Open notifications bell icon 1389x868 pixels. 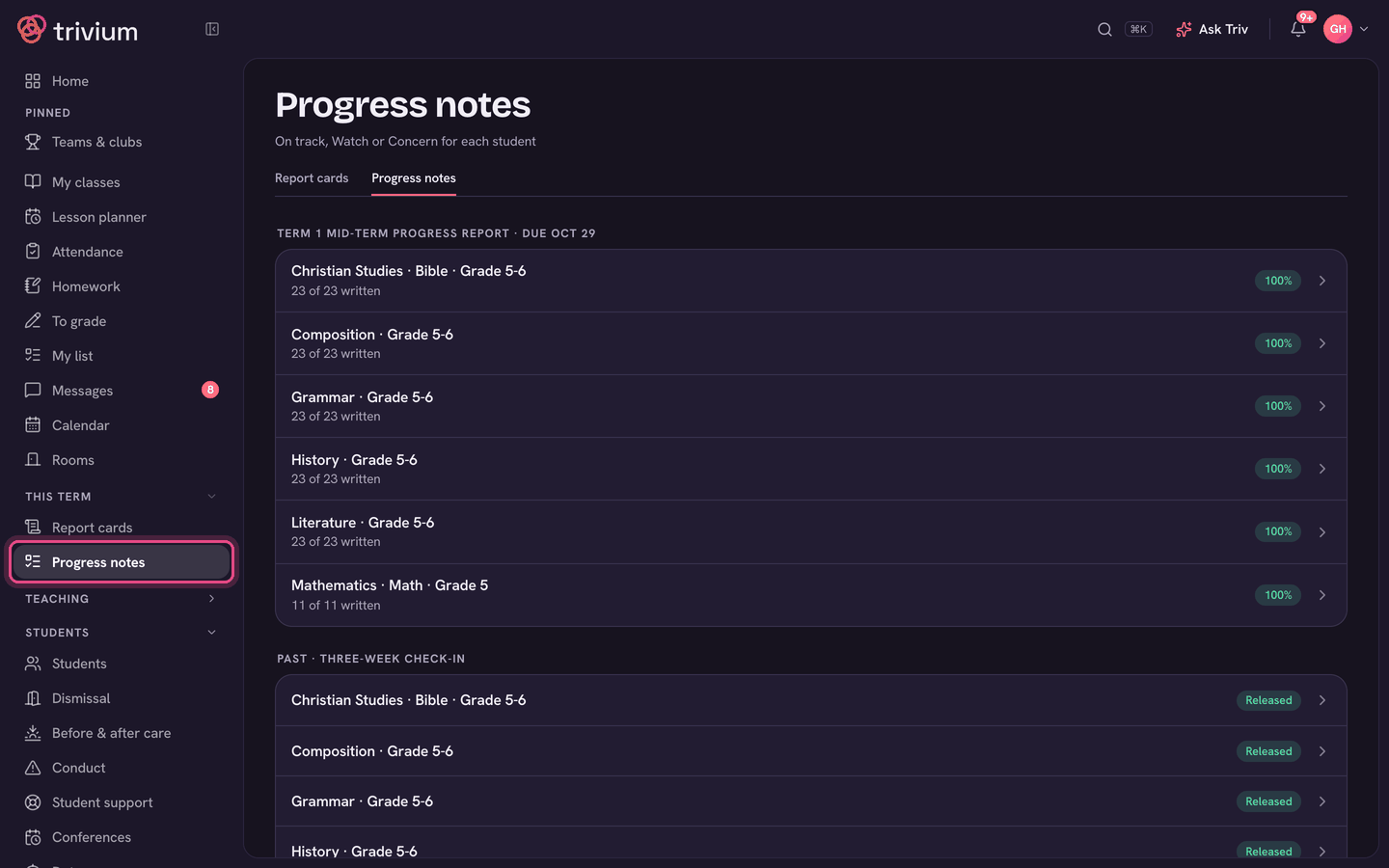click(x=1298, y=29)
